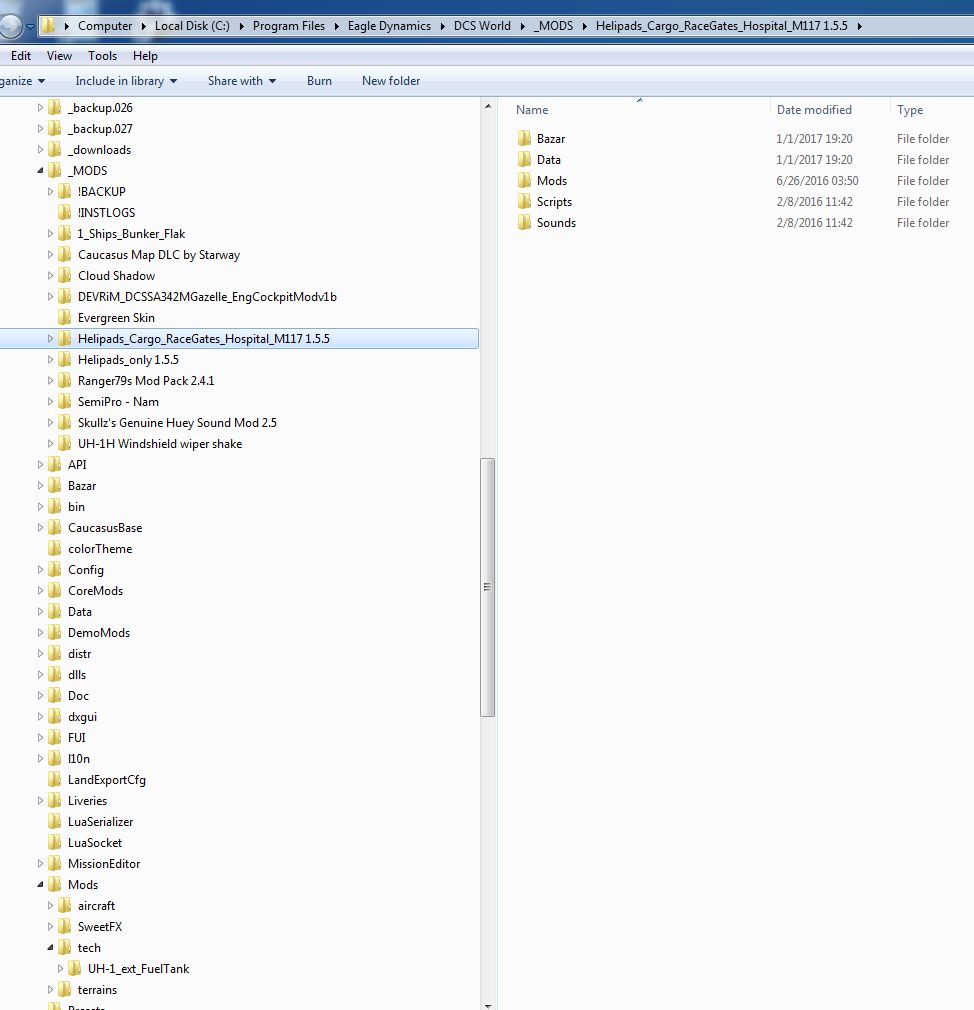Open the Tools menu
Screen dimensions: 974x1010
102,56
